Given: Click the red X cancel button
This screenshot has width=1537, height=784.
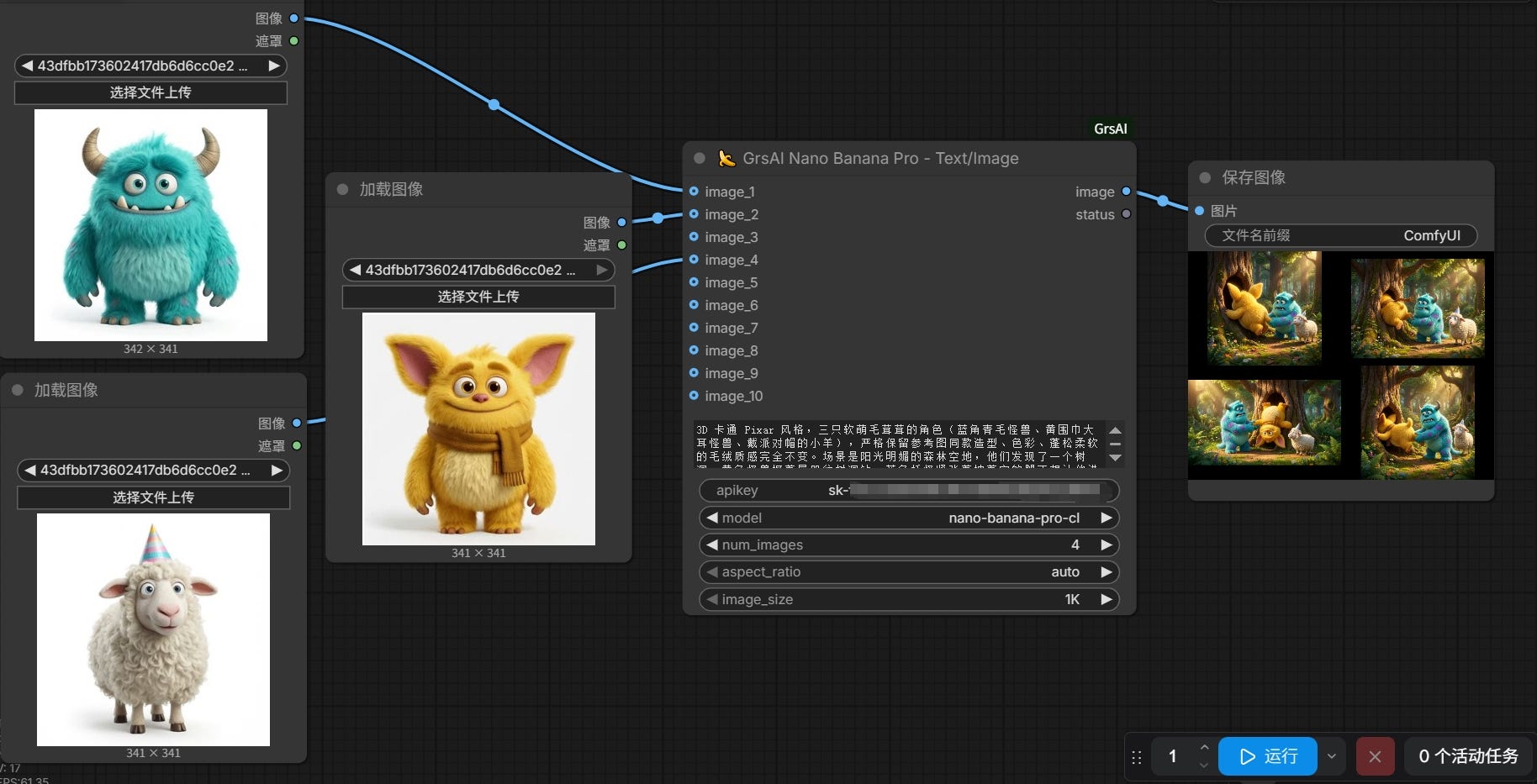Looking at the screenshot, I should click(1375, 756).
